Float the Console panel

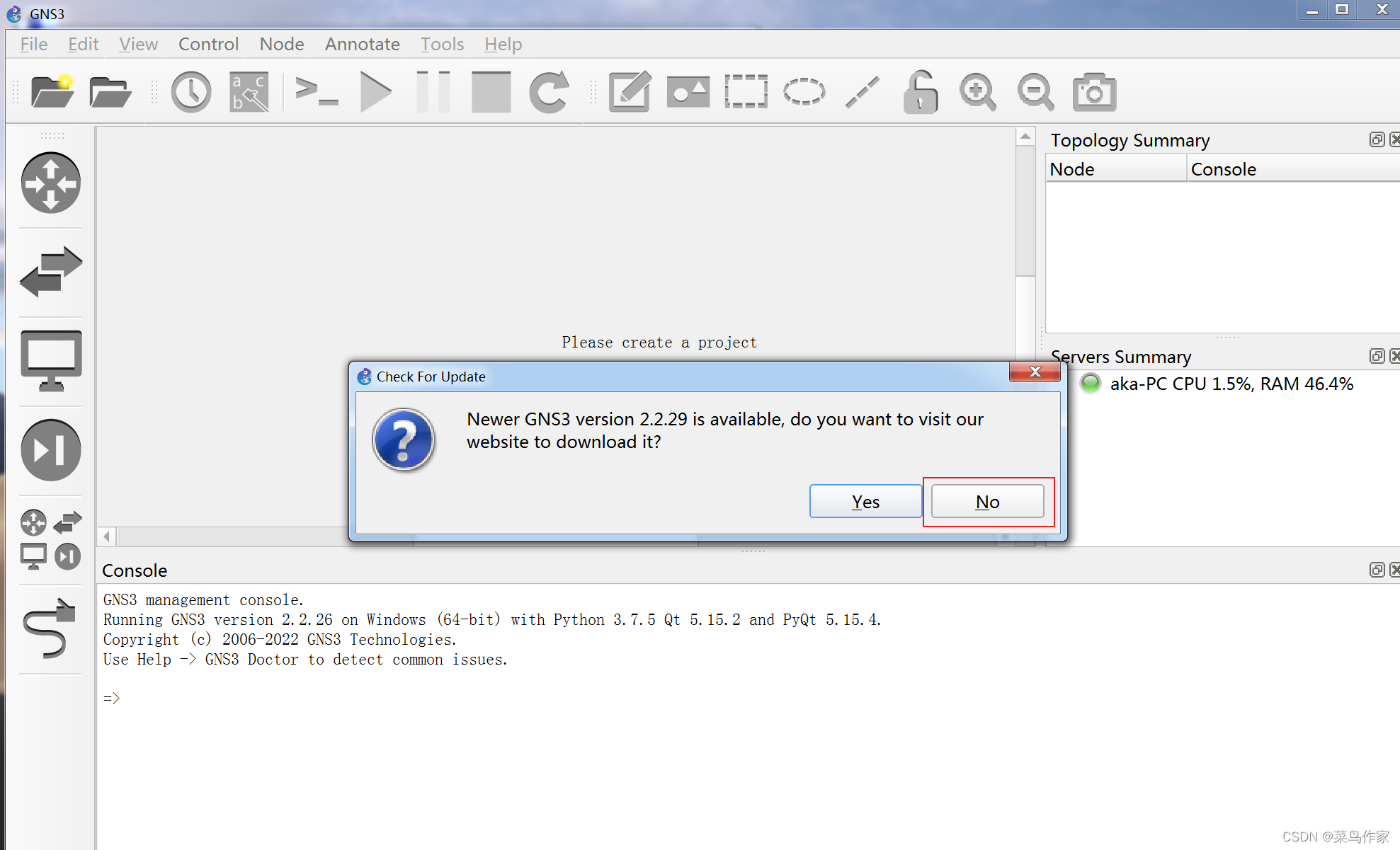click(1377, 570)
